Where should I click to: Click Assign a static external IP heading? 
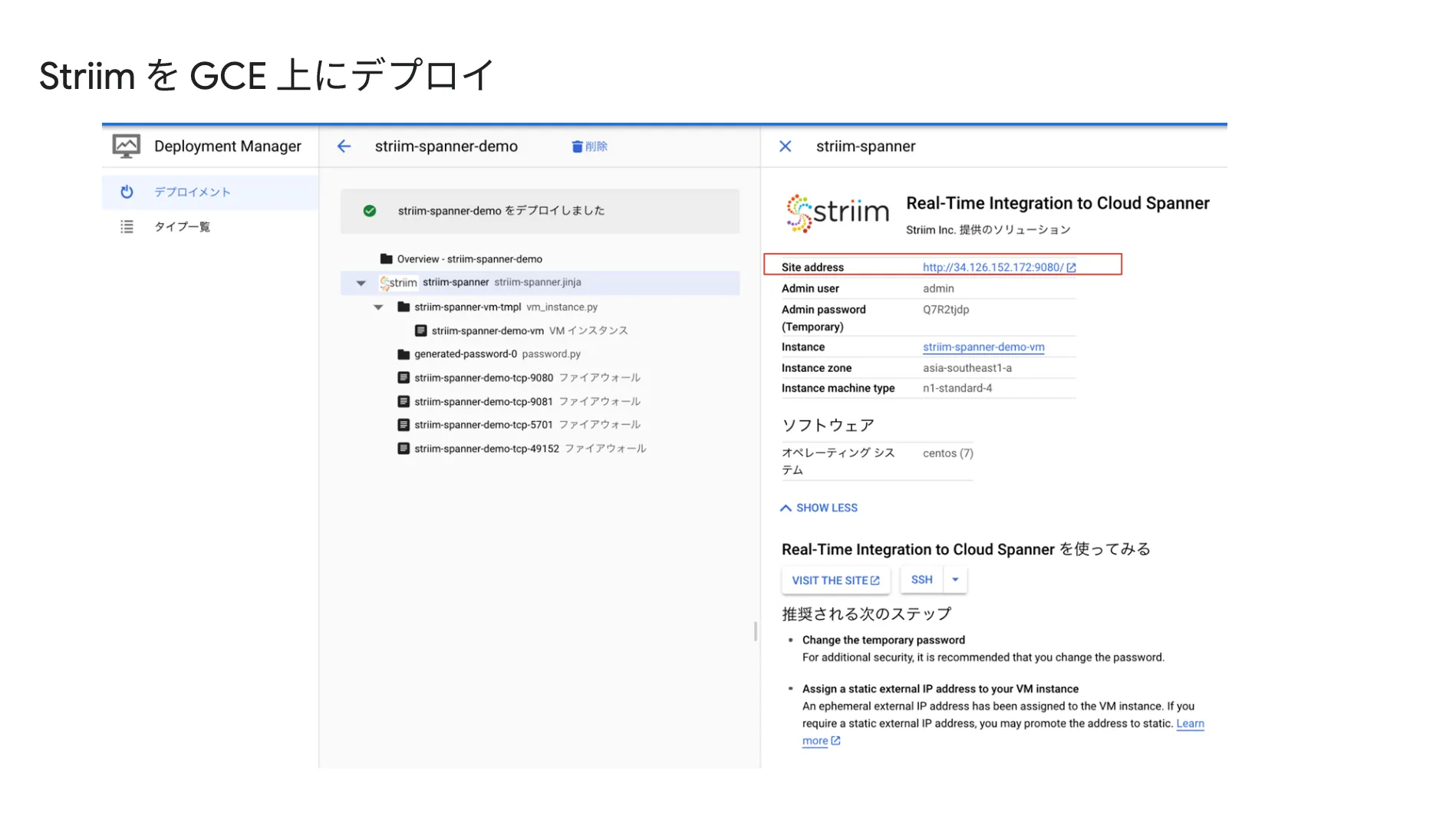coord(940,689)
